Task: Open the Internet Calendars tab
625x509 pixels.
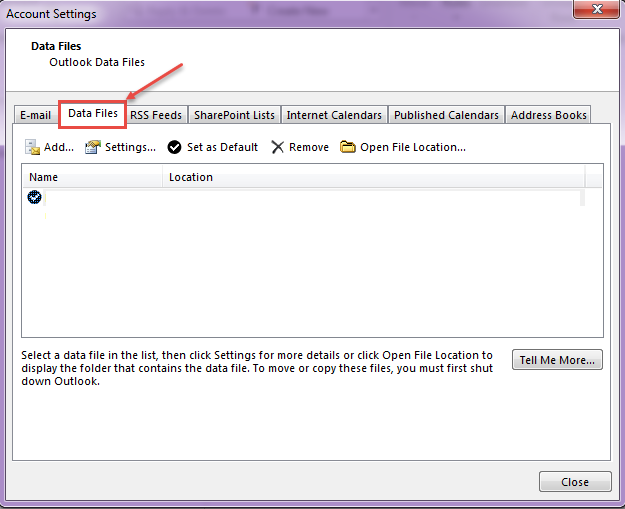Action: (x=334, y=115)
